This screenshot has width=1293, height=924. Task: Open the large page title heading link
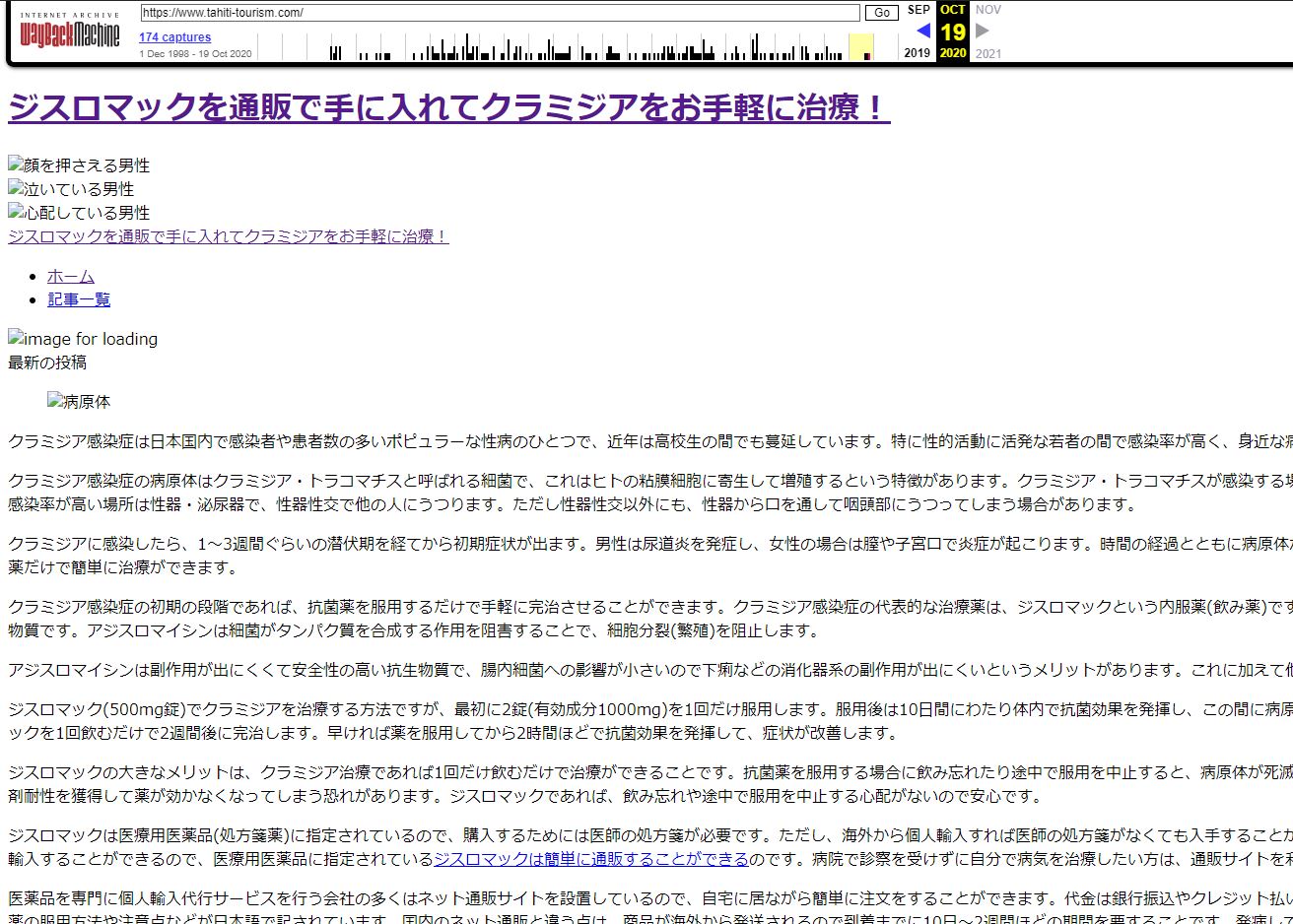tap(448, 107)
